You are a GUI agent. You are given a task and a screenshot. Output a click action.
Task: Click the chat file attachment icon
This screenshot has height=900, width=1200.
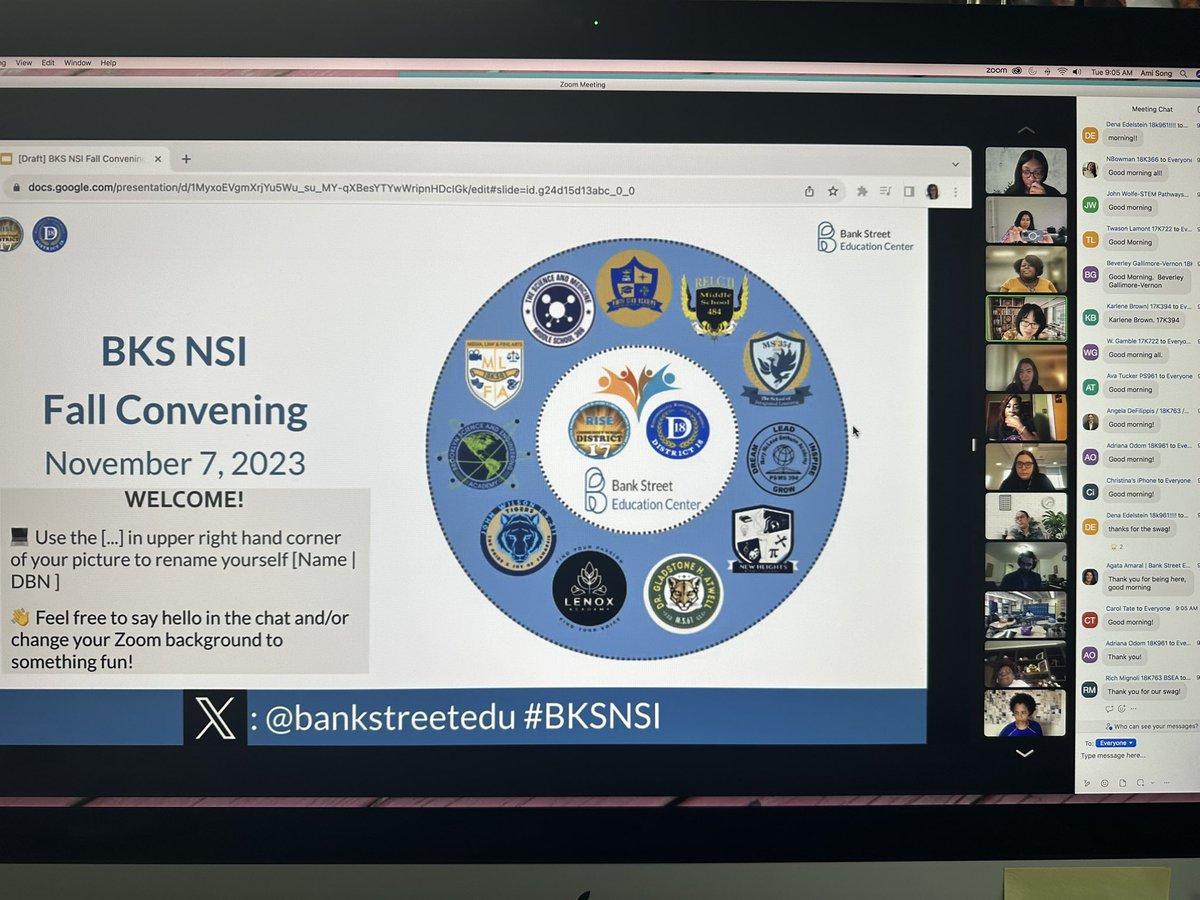[x=1124, y=783]
